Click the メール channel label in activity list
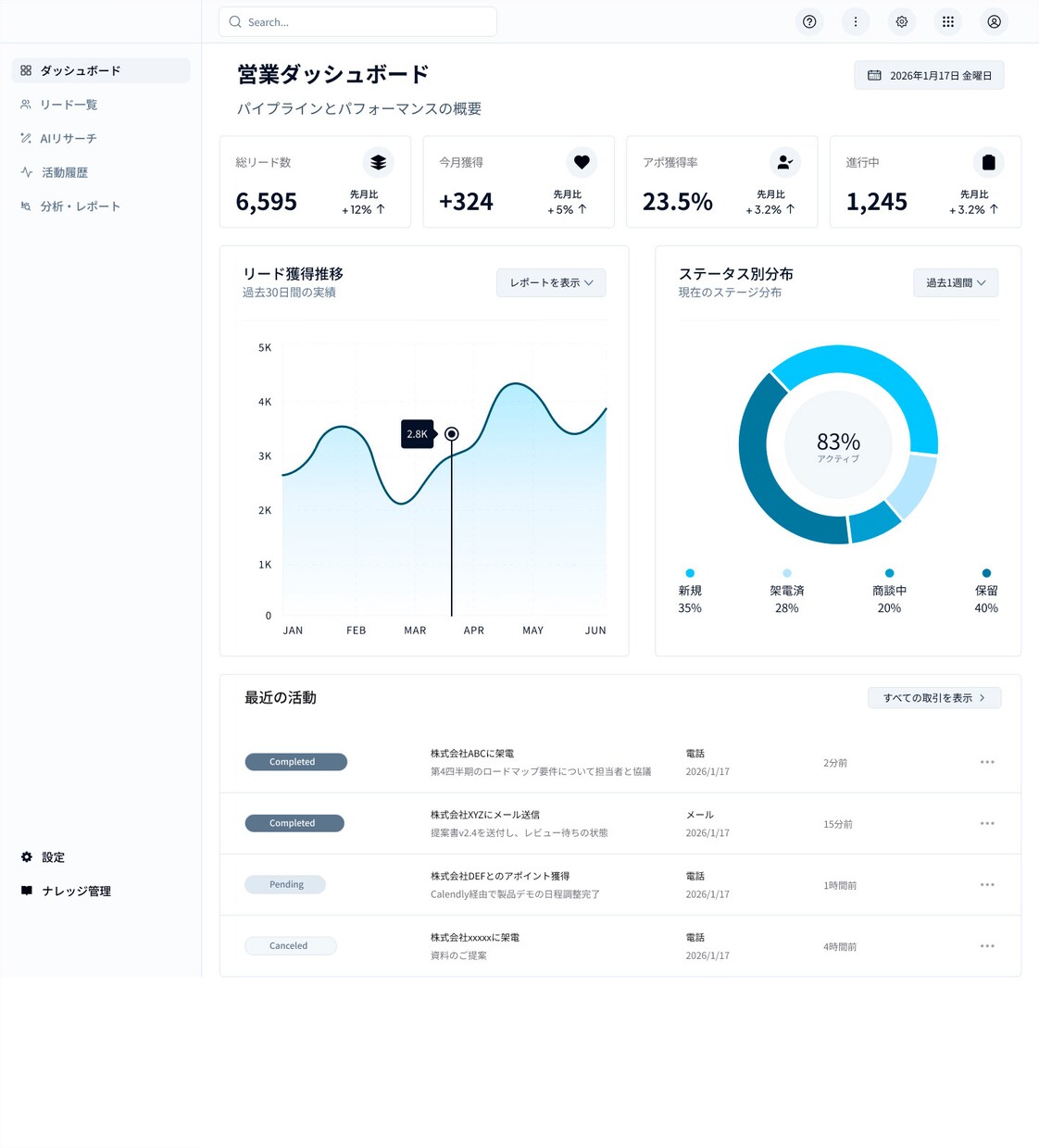 700,815
